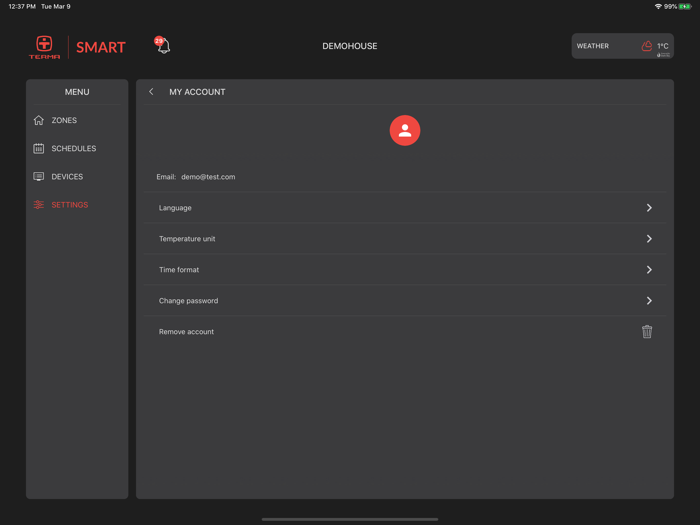Image resolution: width=700 pixels, height=525 pixels.
Task: Click the SMART brand text
Action: (x=100, y=47)
